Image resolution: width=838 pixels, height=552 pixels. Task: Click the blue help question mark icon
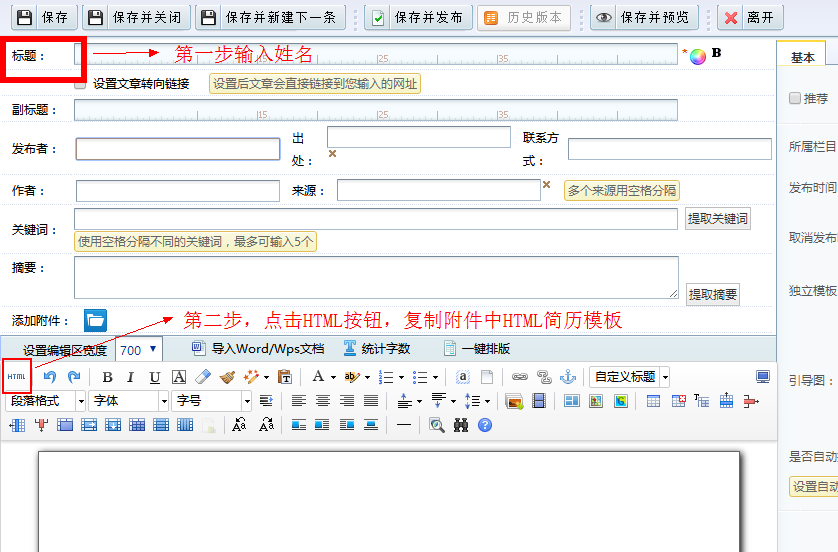click(485, 425)
